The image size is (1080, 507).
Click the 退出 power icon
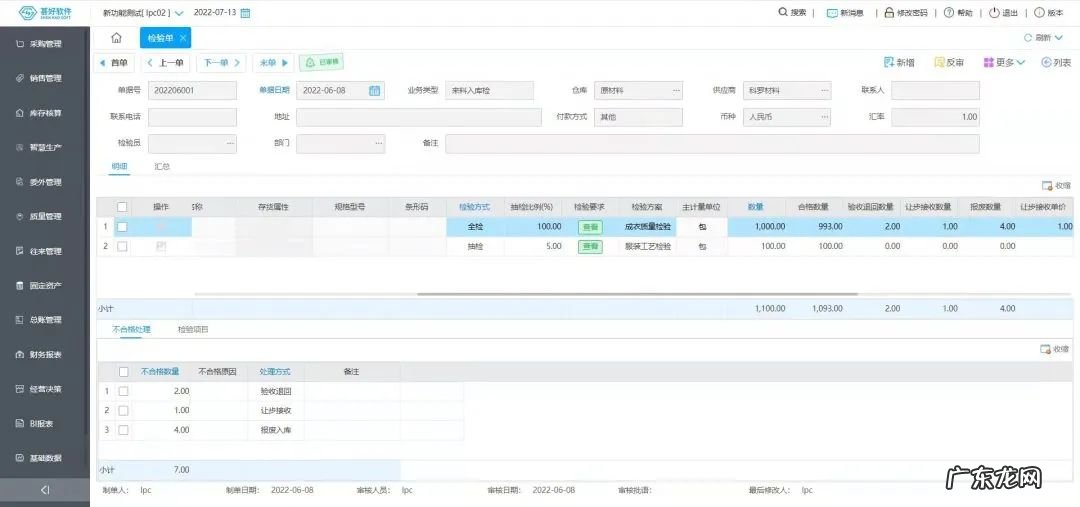(x=994, y=13)
